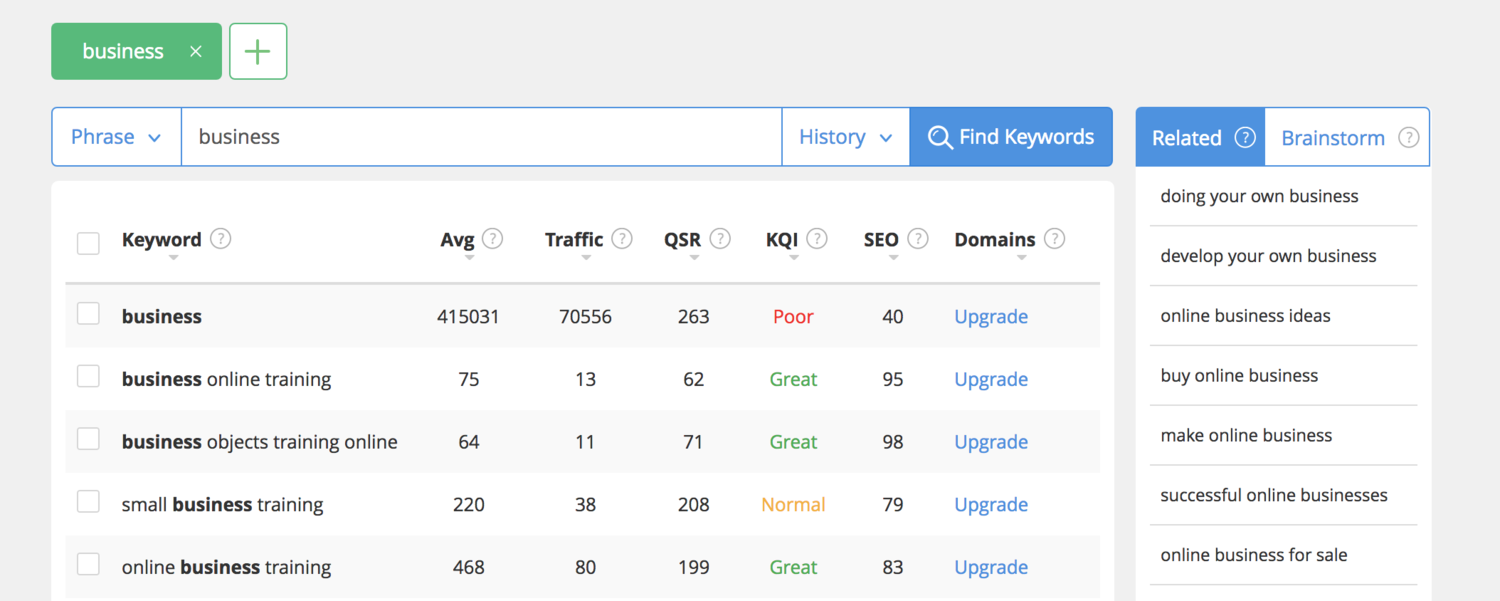This screenshot has width=1500, height=601.
Task: Click Upgrade link for 'business online training'
Action: pyautogui.click(x=991, y=379)
